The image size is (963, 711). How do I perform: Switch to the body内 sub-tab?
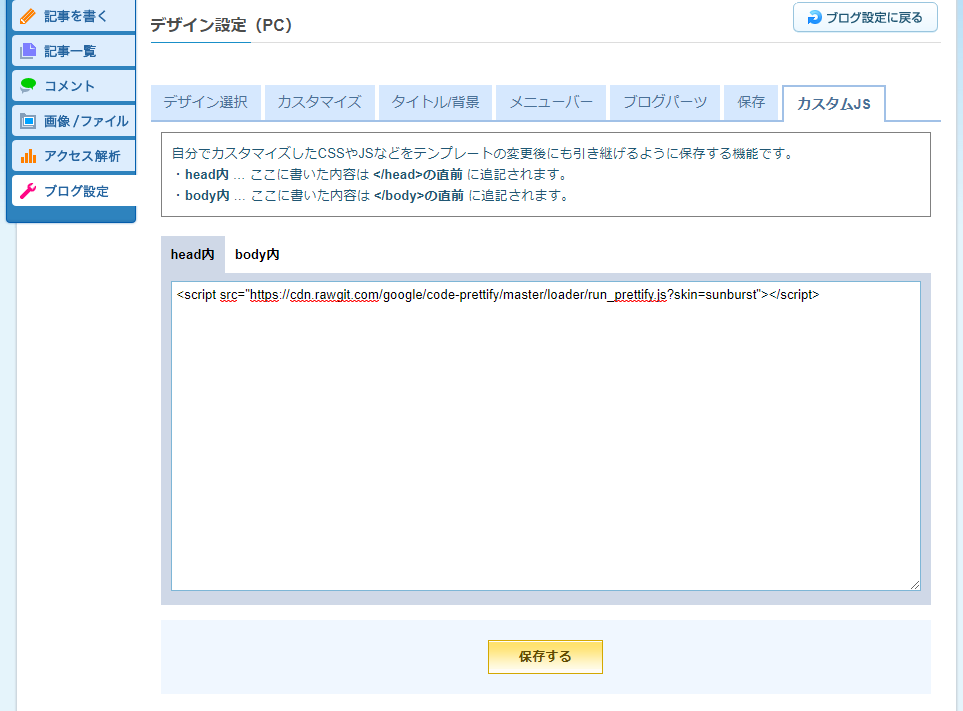257,255
